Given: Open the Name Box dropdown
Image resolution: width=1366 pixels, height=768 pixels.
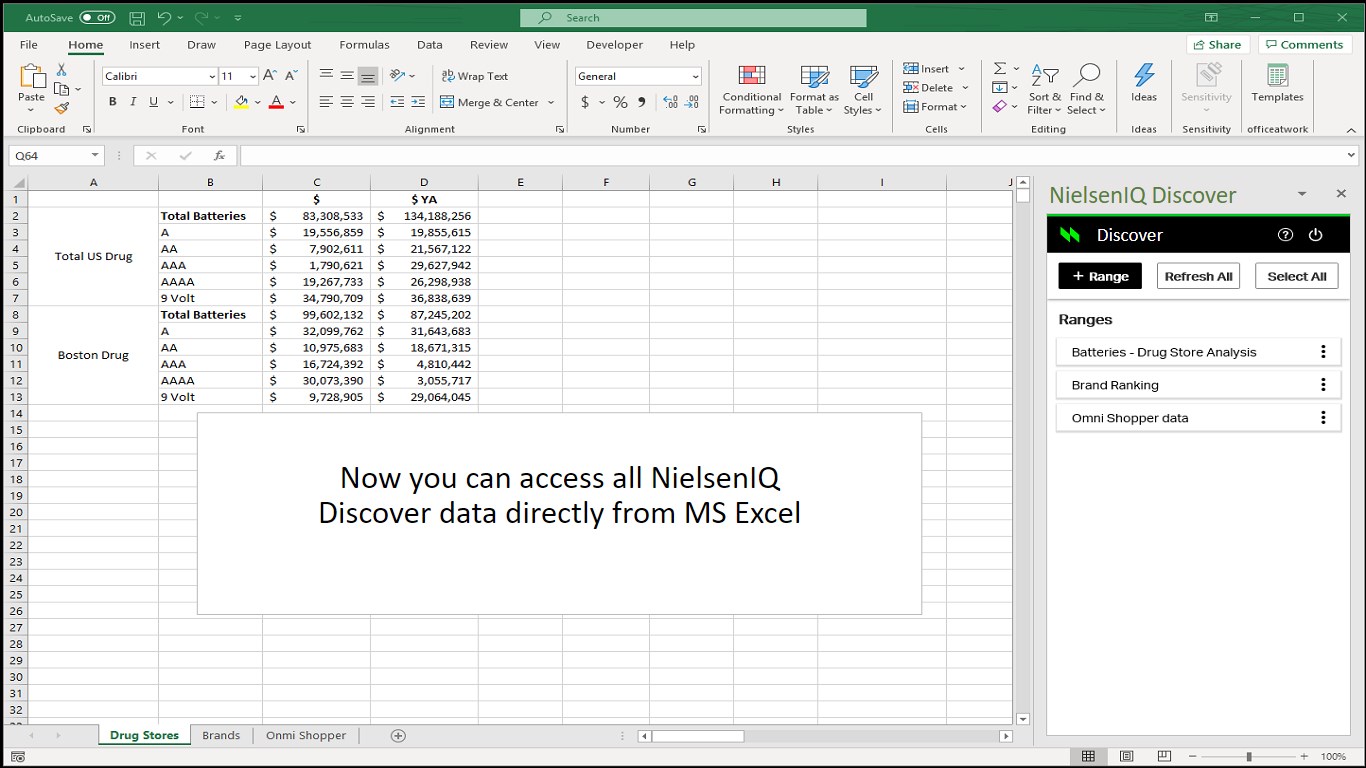Looking at the screenshot, I should (x=96, y=156).
